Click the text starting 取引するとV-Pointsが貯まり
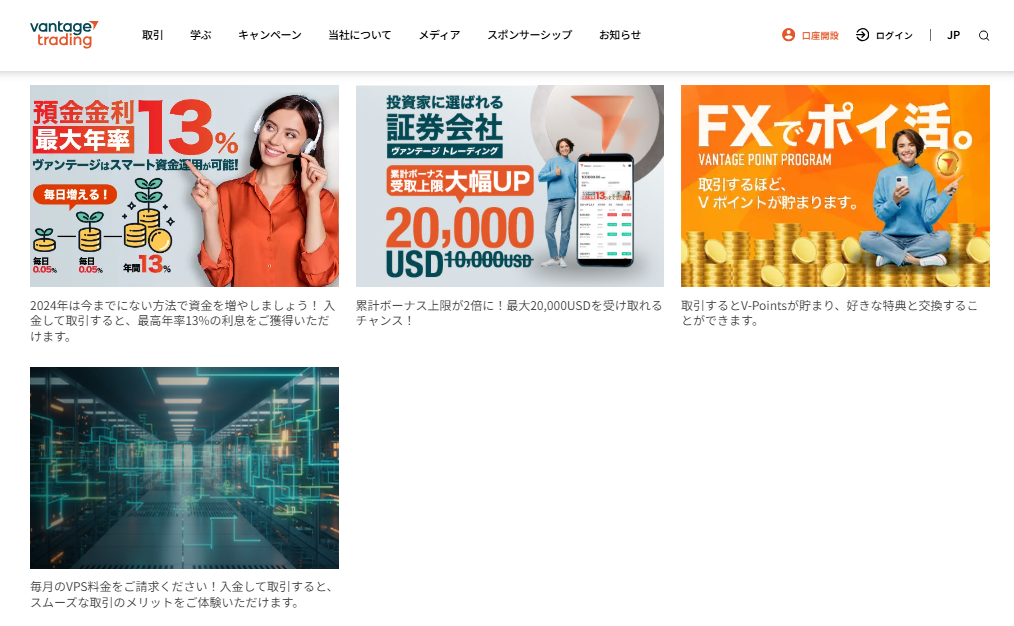The image size is (1014, 626). tap(829, 313)
